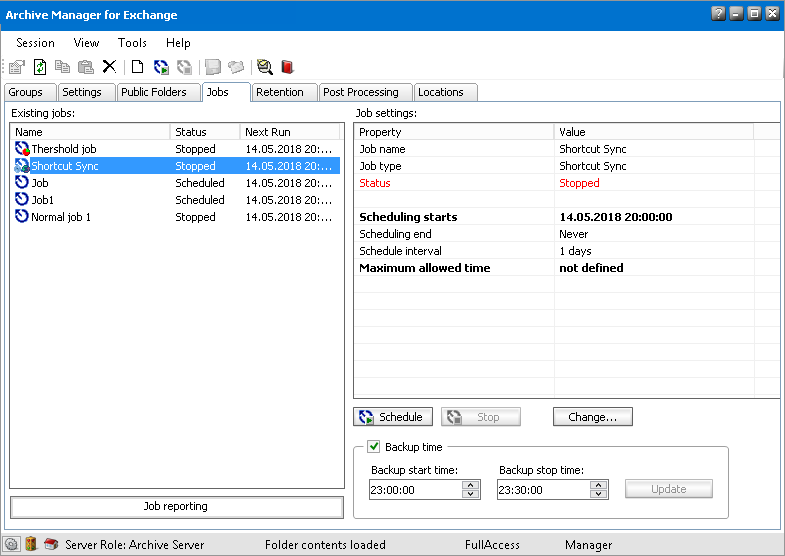Open Job reporting
Image resolution: width=785 pixels, height=556 pixels.
tap(176, 507)
